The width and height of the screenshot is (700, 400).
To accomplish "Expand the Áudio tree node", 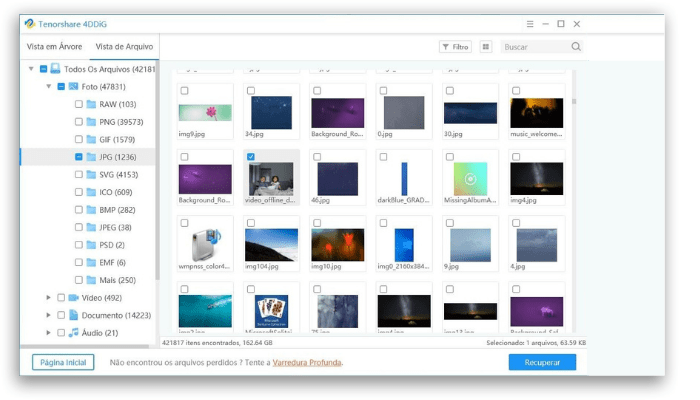I will pyautogui.click(x=49, y=333).
